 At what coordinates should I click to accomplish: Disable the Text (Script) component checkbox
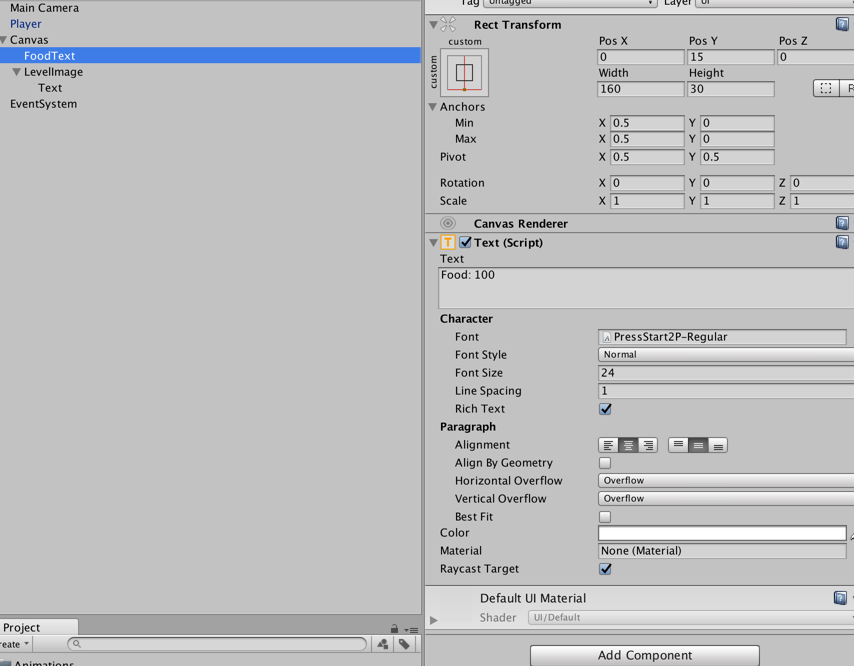[x=465, y=242]
